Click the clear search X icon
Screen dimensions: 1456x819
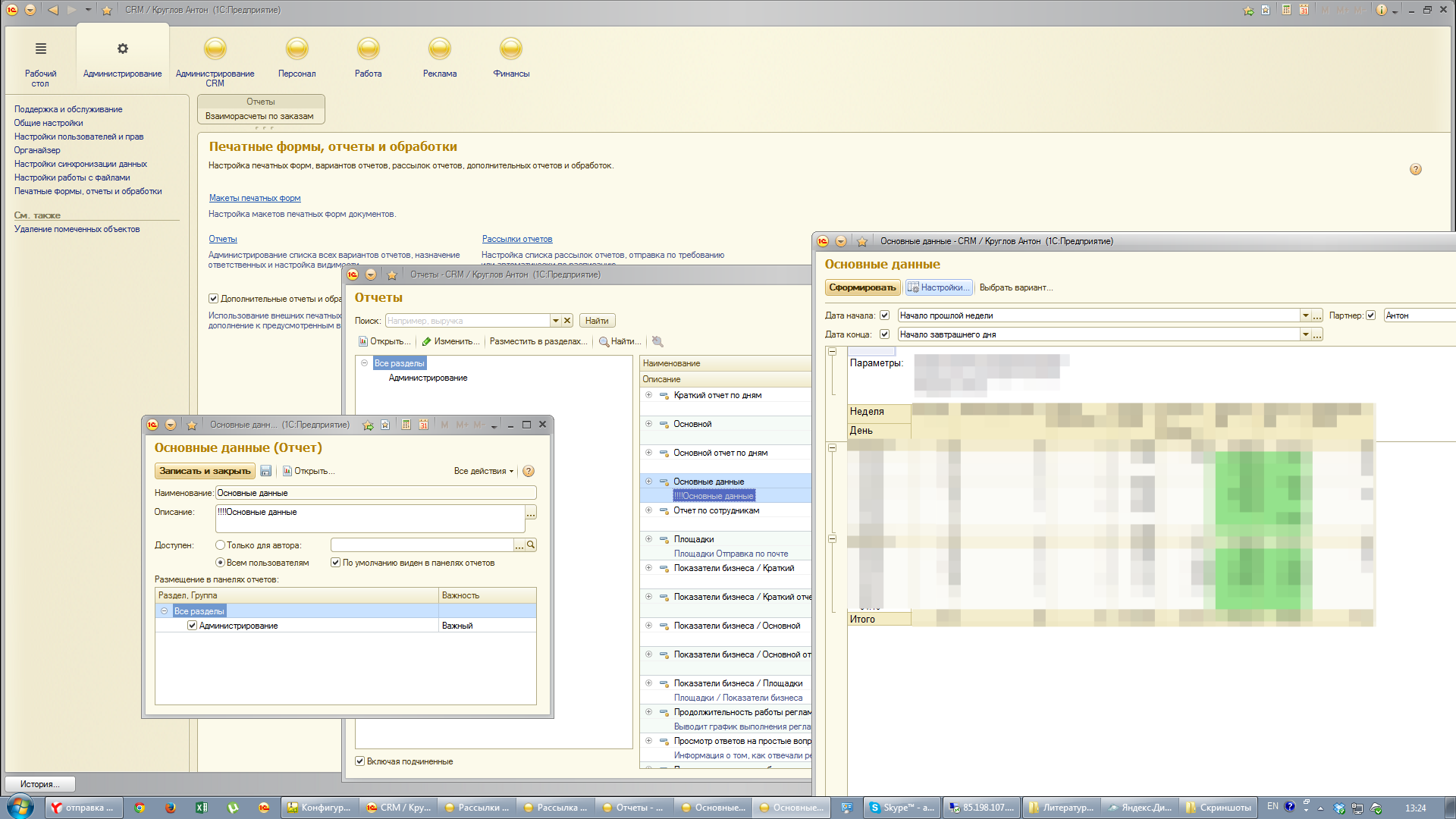567,321
